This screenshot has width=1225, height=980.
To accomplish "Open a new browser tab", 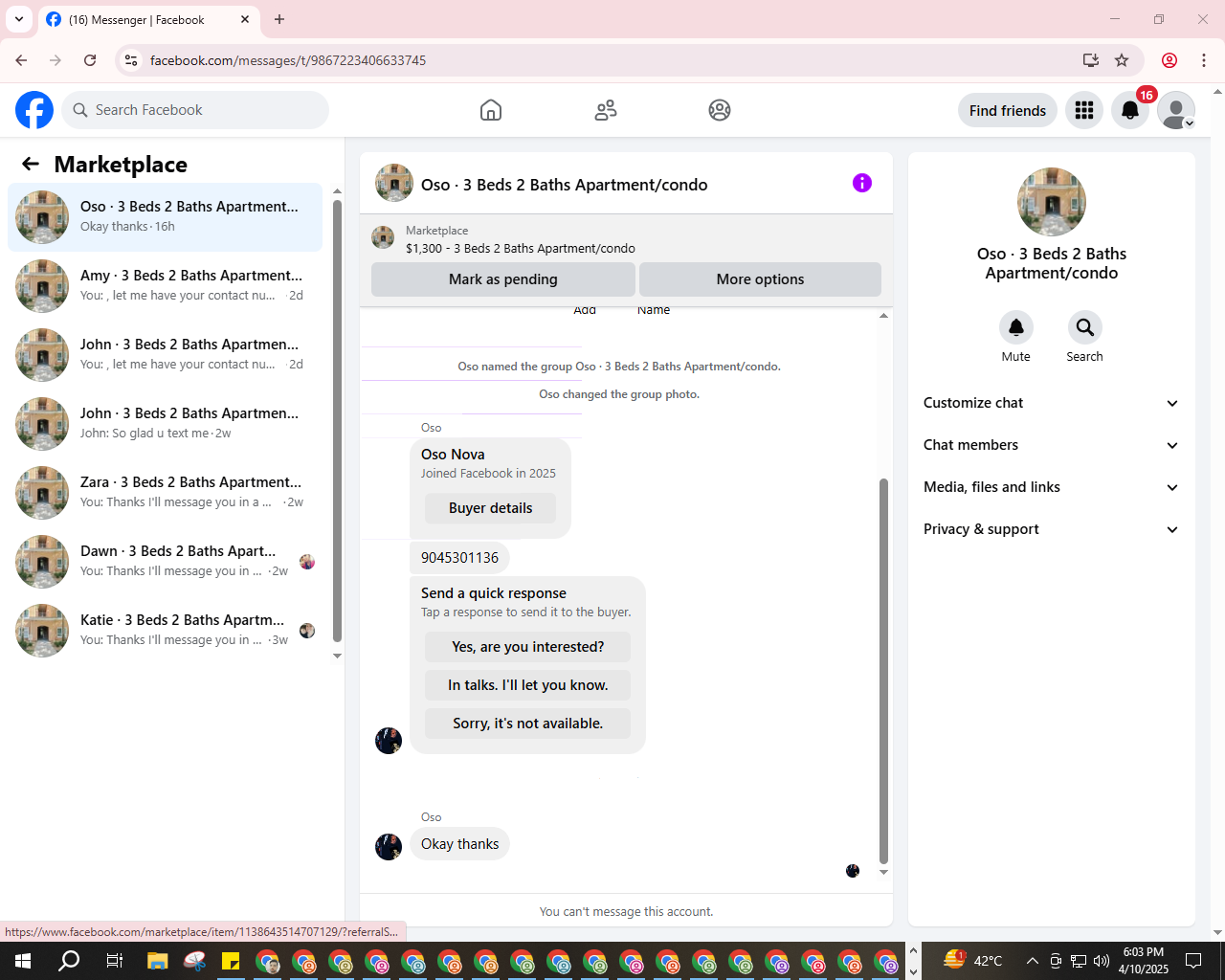I will coord(279,19).
